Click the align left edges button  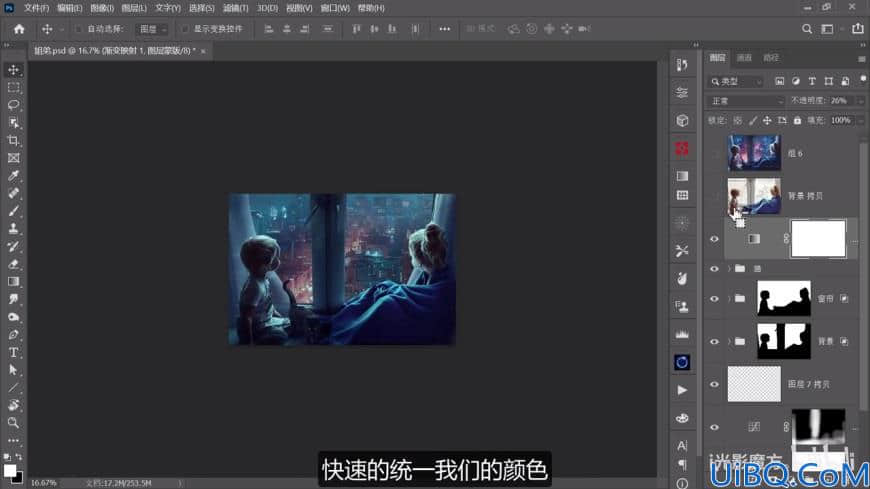click(x=269, y=29)
